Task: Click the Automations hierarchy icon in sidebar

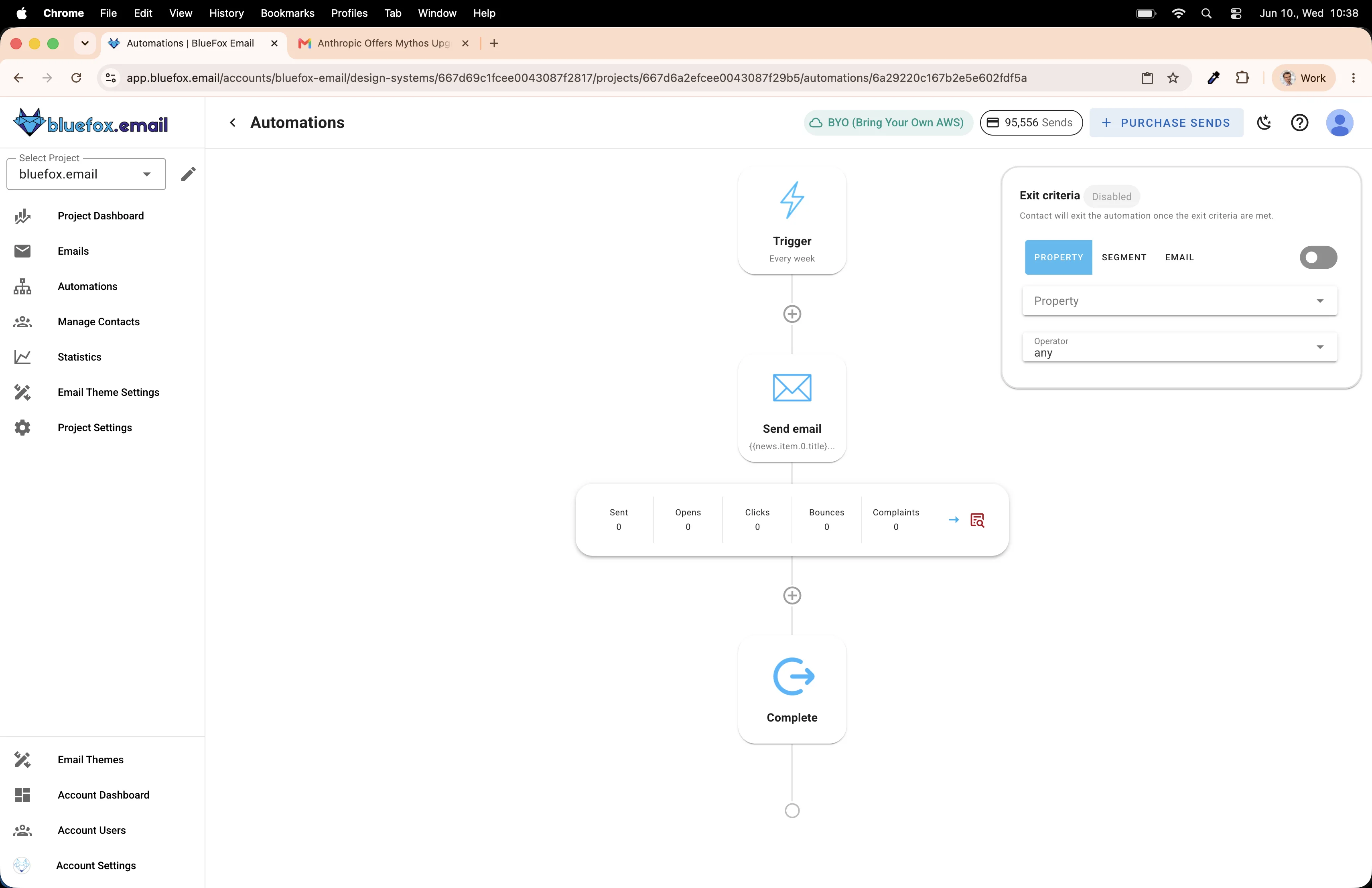Action: click(x=22, y=286)
